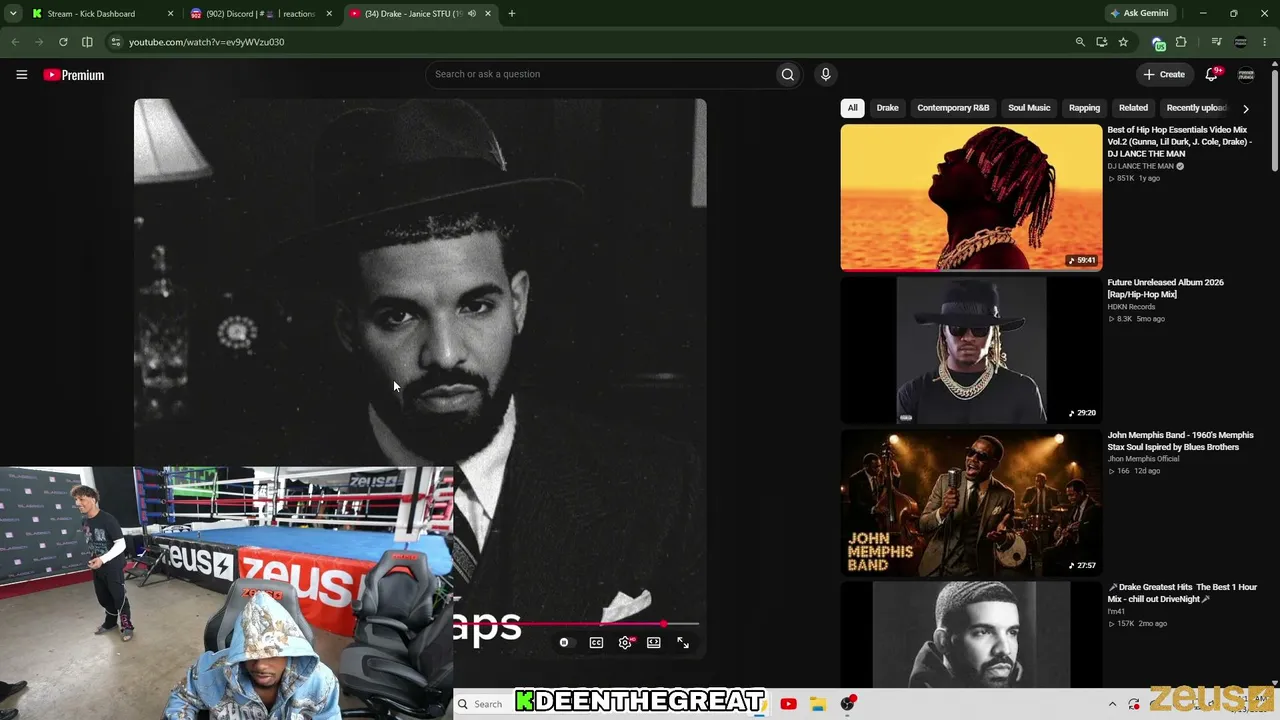Open the YouTube account avatar menu
This screenshot has height=720, width=1280.
point(1246,74)
